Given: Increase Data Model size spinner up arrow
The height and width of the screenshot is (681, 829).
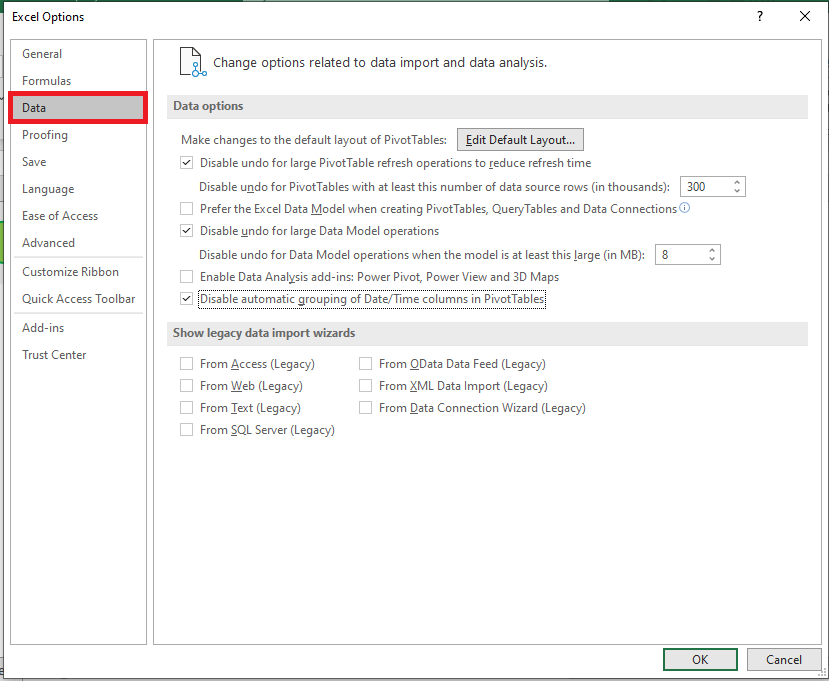Looking at the screenshot, I should (712, 251).
